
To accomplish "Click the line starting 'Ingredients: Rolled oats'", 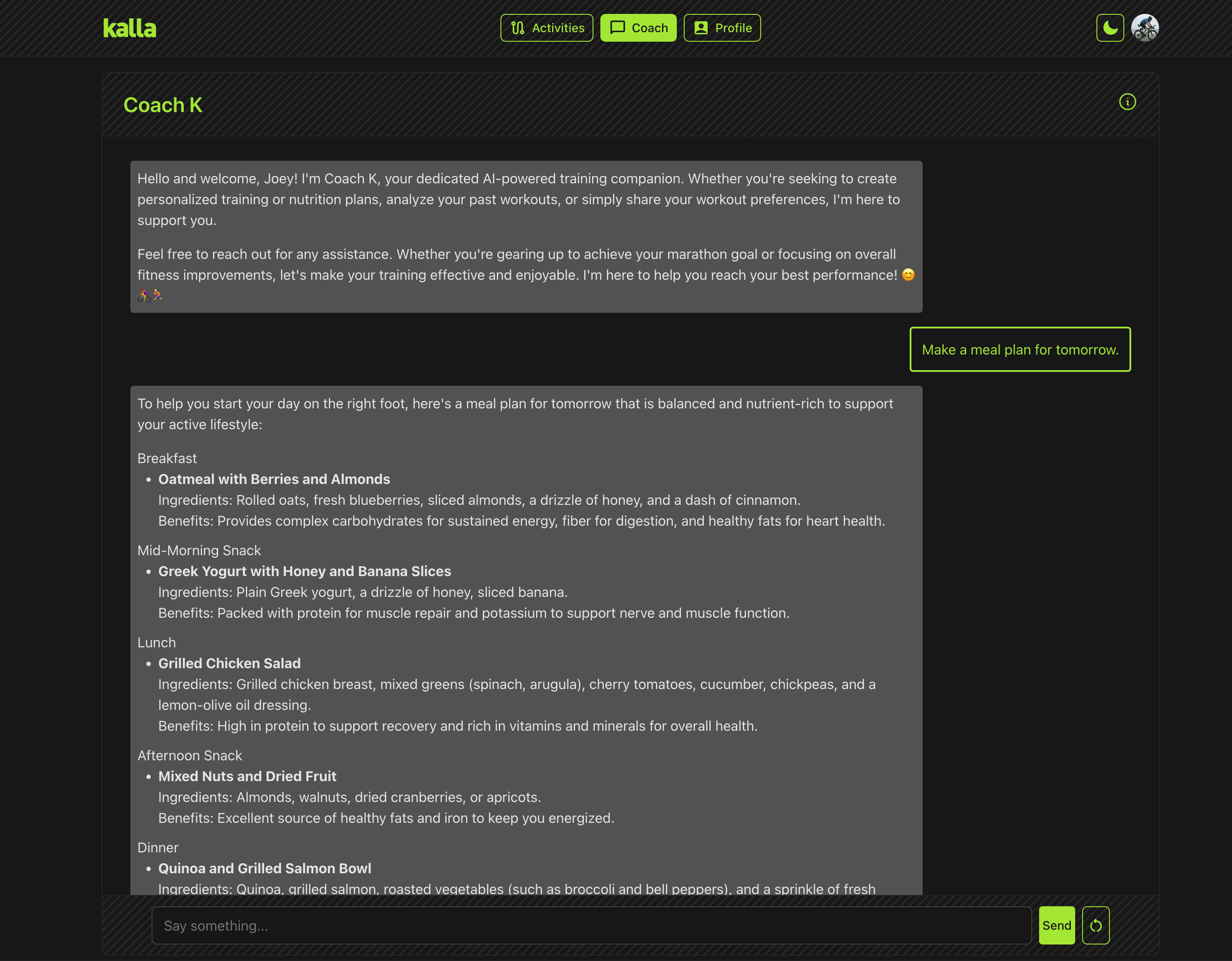I will tap(479, 500).
